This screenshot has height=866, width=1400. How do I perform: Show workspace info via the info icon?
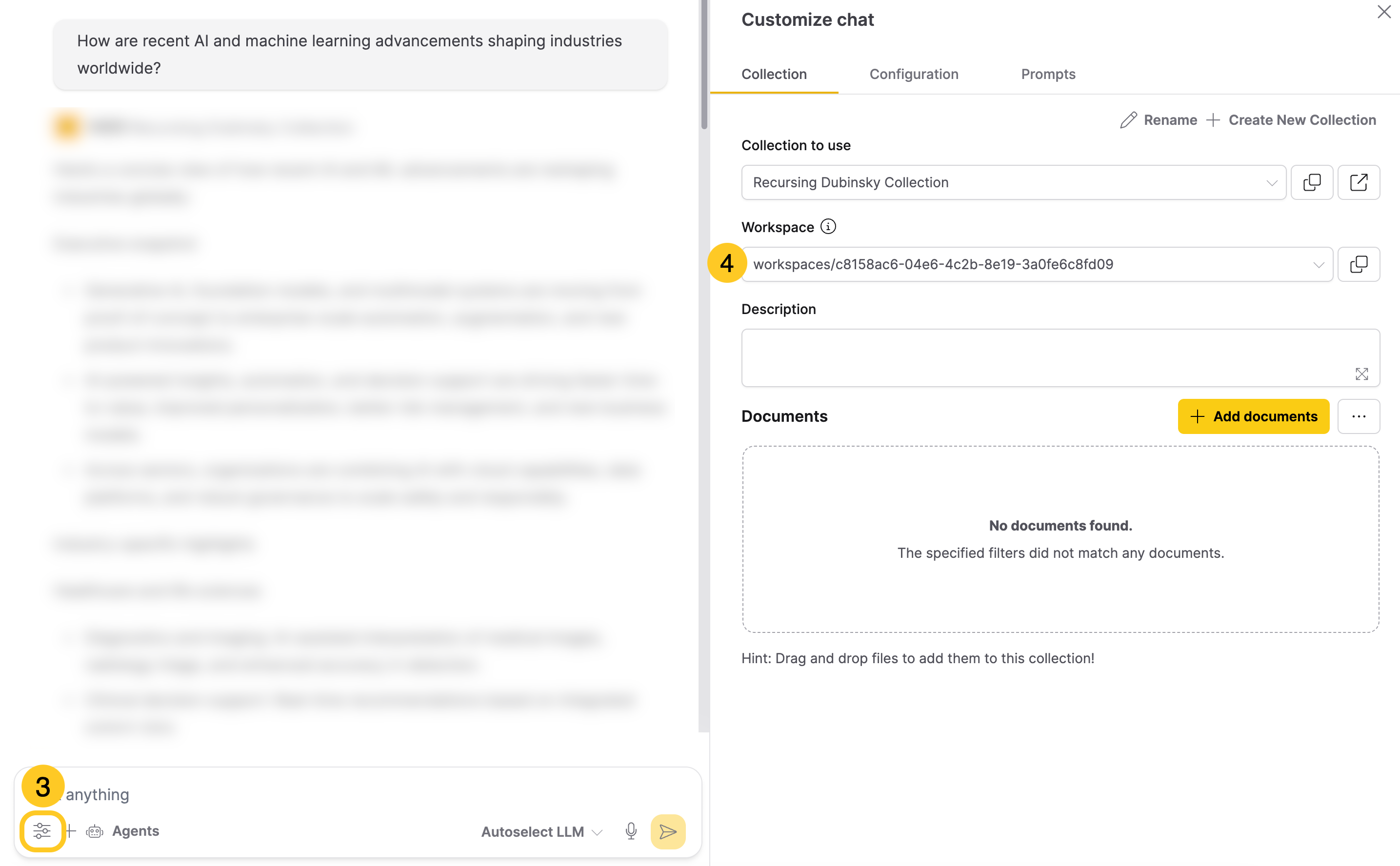[828, 226]
